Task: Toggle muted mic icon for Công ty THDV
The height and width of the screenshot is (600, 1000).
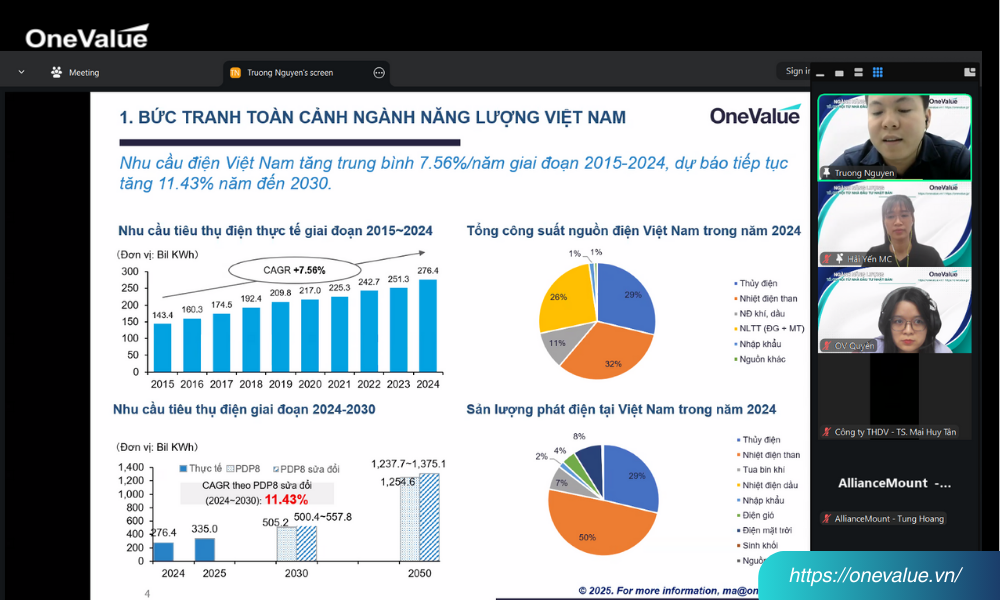Action: click(x=826, y=432)
